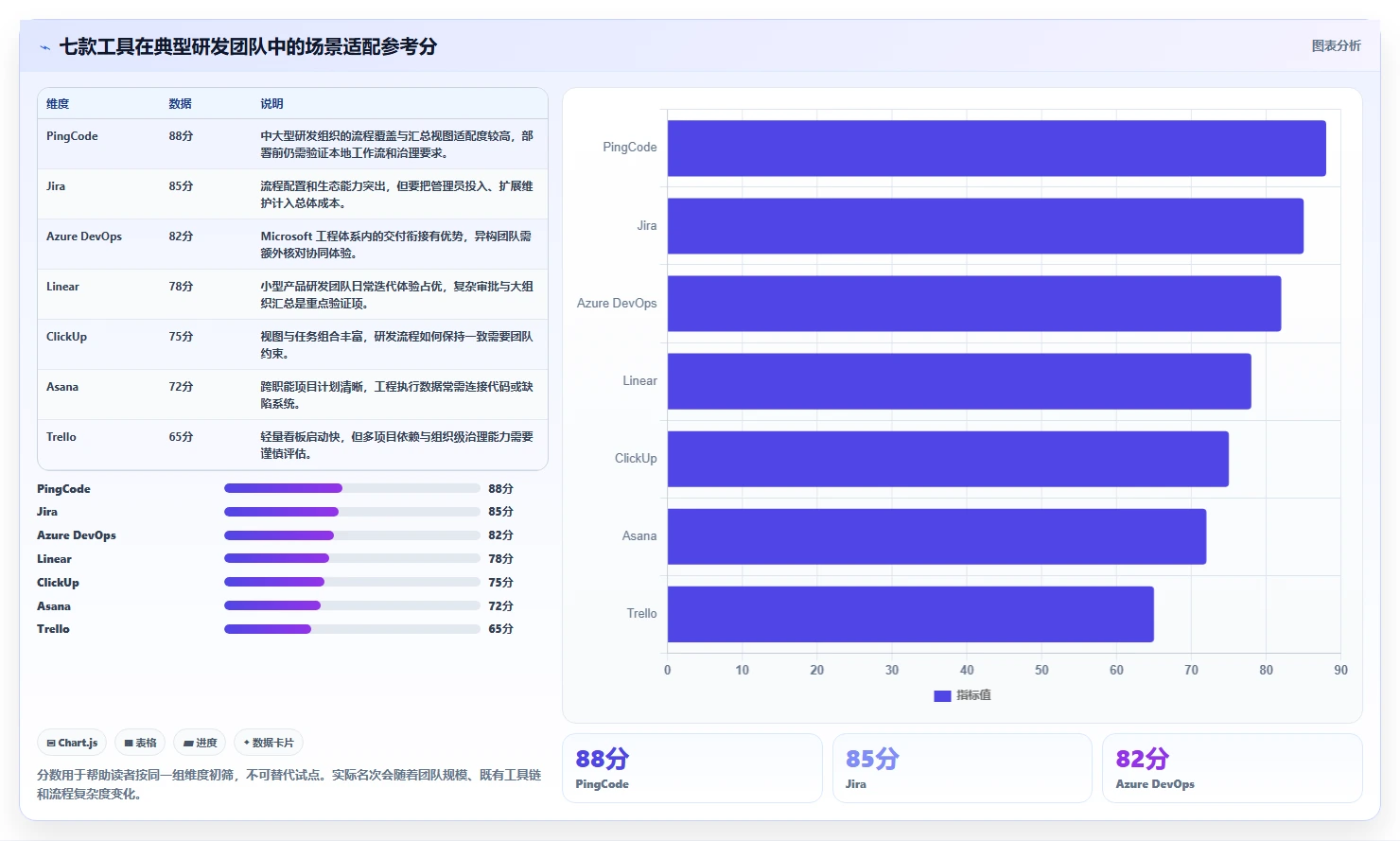Select the 85分 Jira data card
This screenshot has height=841, width=1400.
click(x=962, y=768)
